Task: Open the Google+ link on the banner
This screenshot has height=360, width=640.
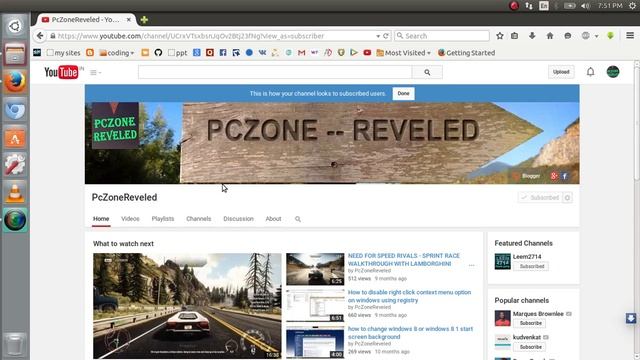Action: (554, 176)
